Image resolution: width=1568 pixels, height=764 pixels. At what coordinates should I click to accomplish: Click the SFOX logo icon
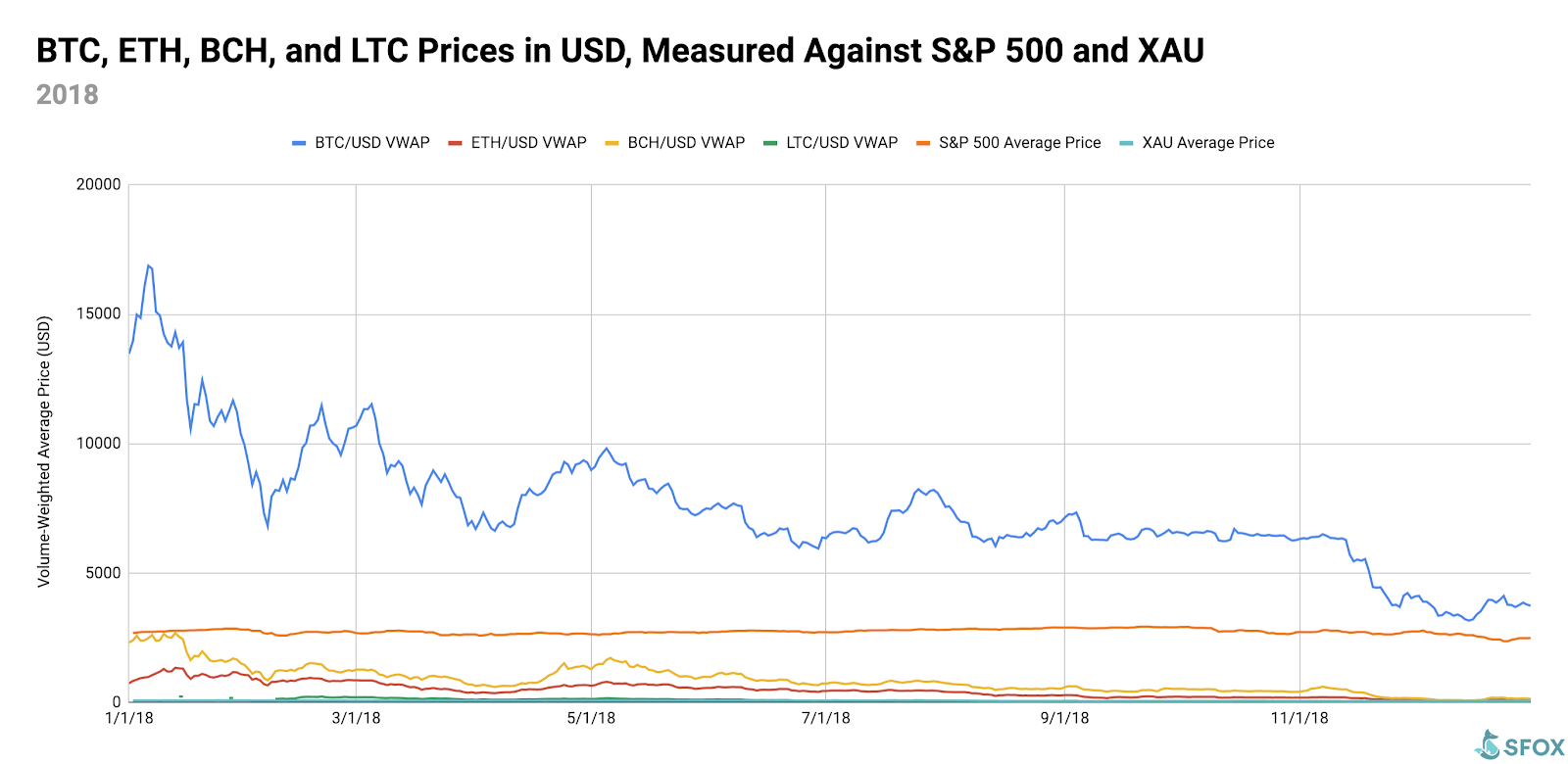pyautogui.click(x=1488, y=745)
